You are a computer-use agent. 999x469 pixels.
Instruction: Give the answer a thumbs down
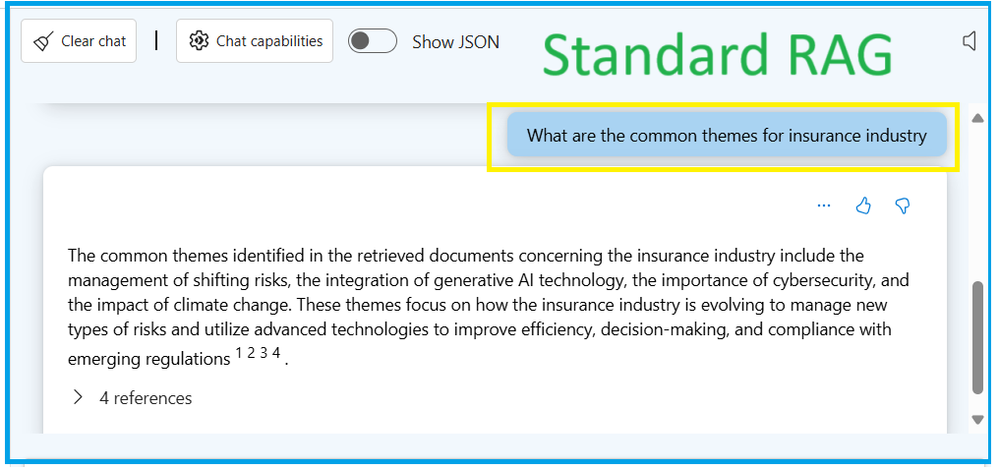pos(902,205)
